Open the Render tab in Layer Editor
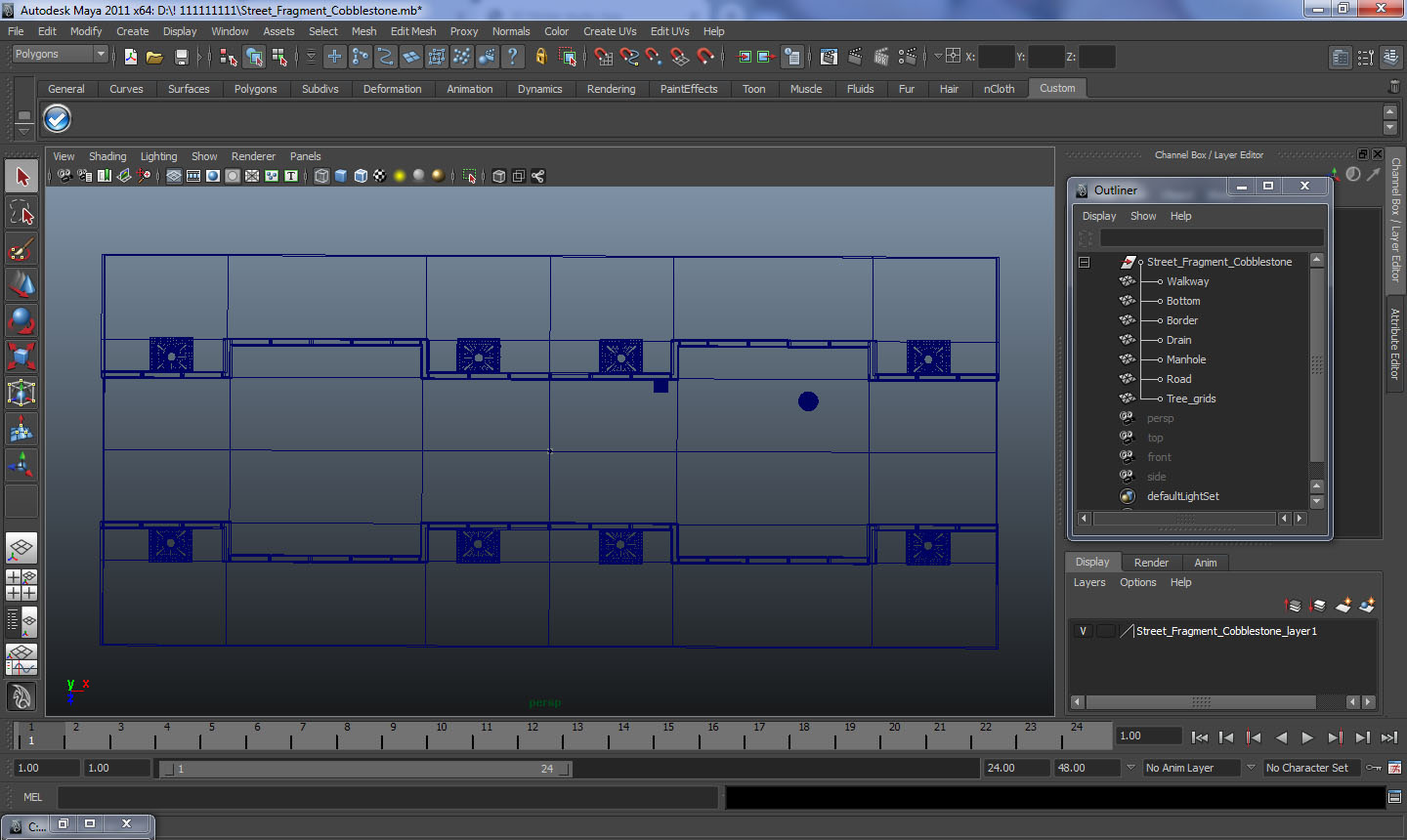Viewport: 1407px width, 840px height. 1151,563
